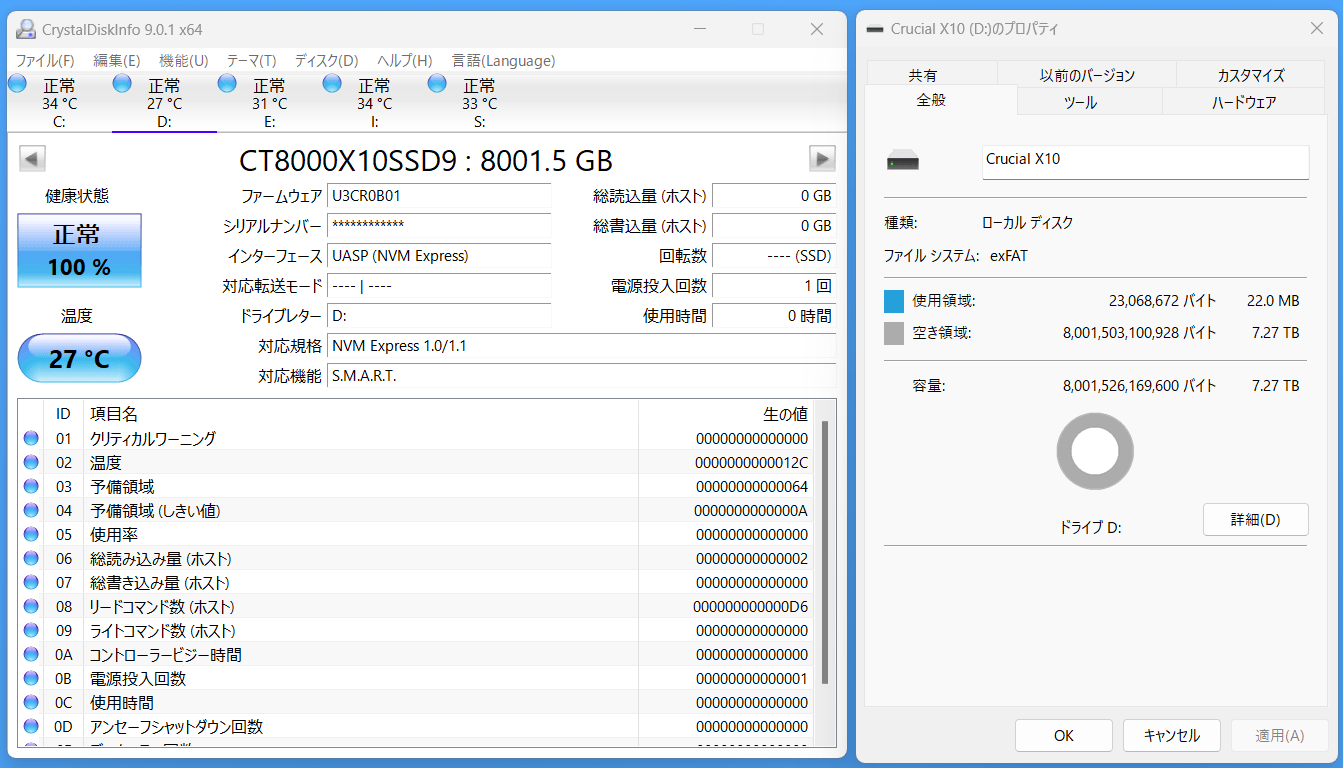
Task: Click the 27 °C temperature button
Action: (x=80, y=358)
